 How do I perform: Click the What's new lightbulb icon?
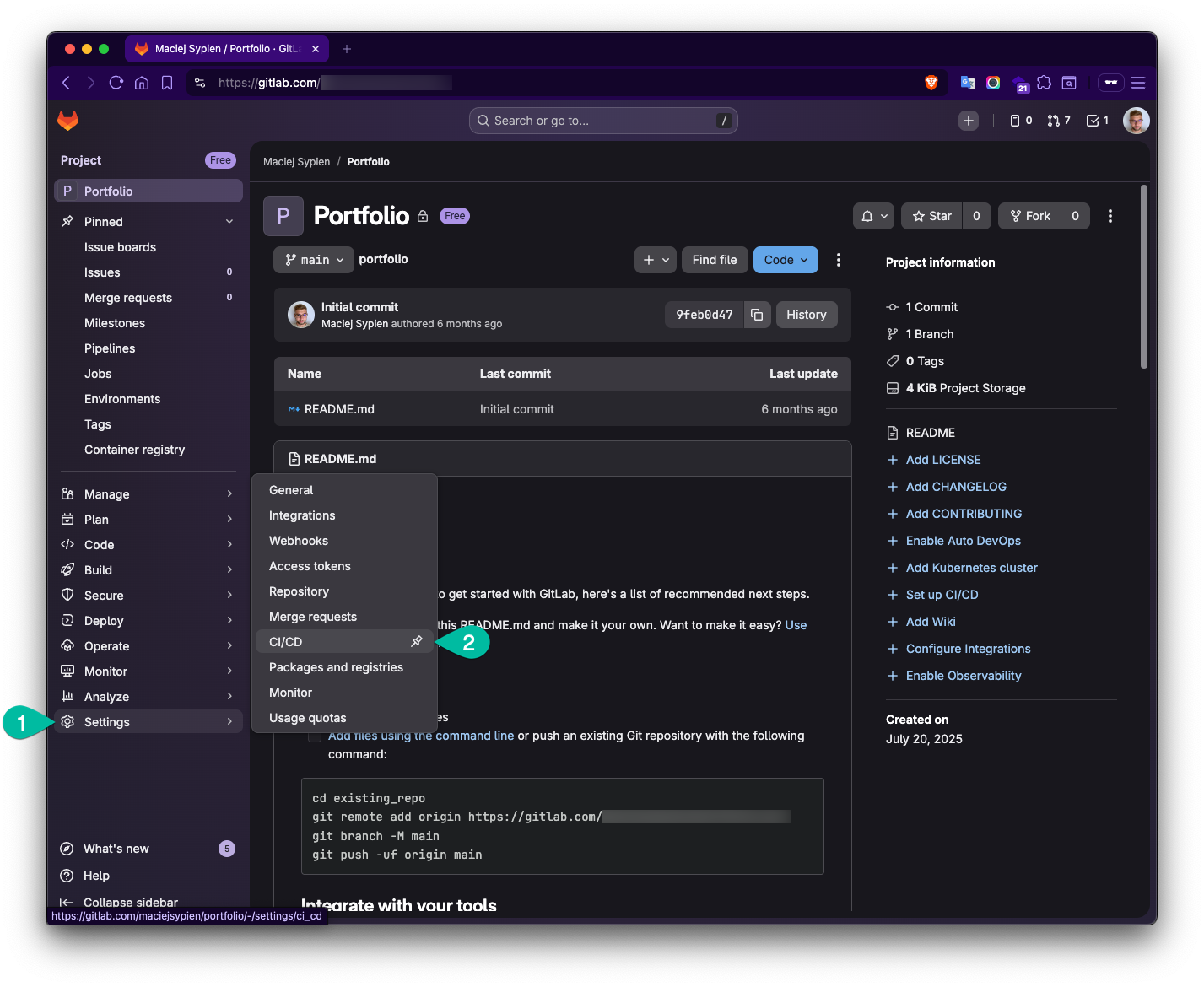67,848
